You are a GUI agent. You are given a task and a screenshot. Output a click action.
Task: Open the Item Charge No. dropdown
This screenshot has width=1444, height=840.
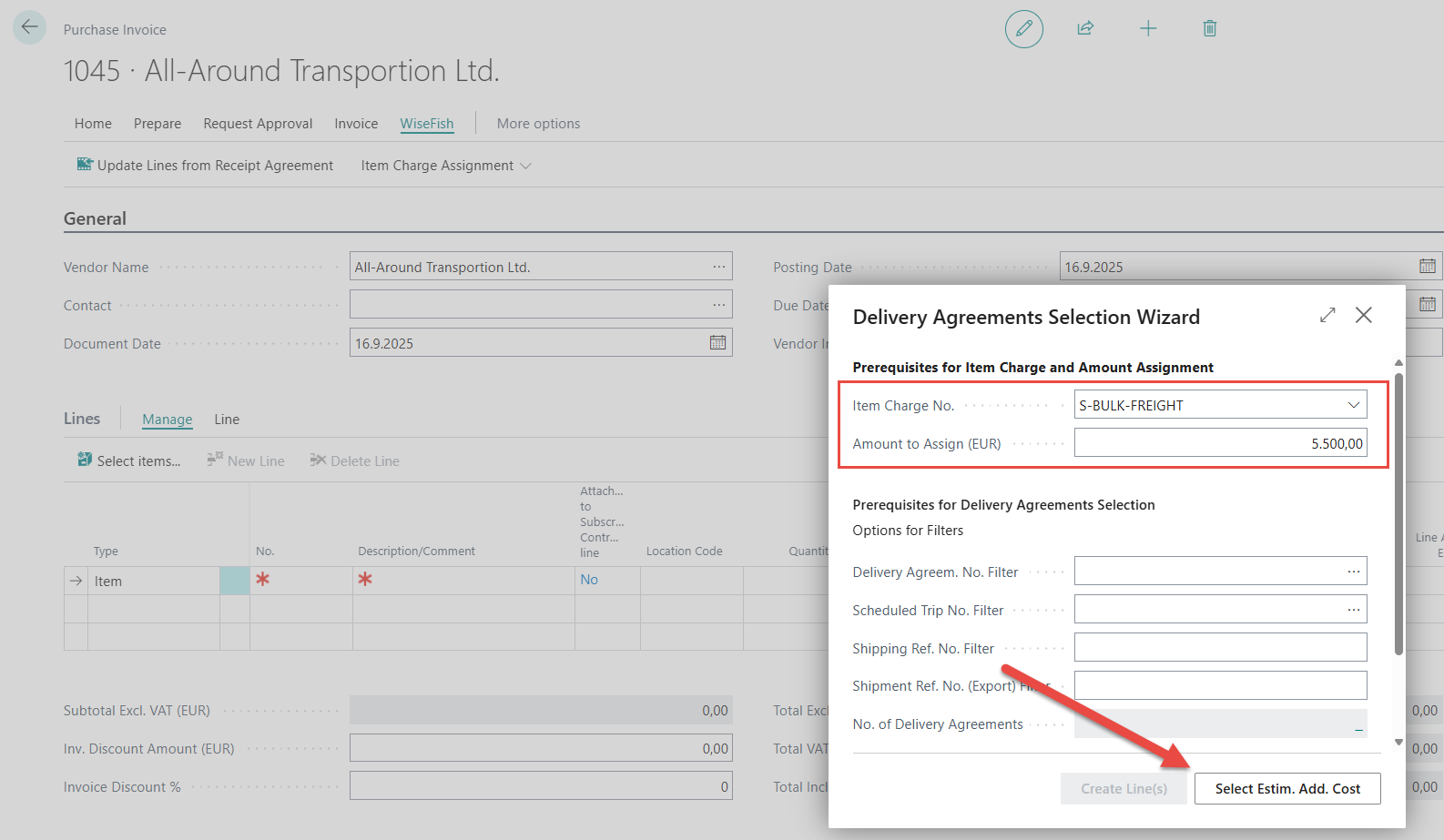point(1353,405)
